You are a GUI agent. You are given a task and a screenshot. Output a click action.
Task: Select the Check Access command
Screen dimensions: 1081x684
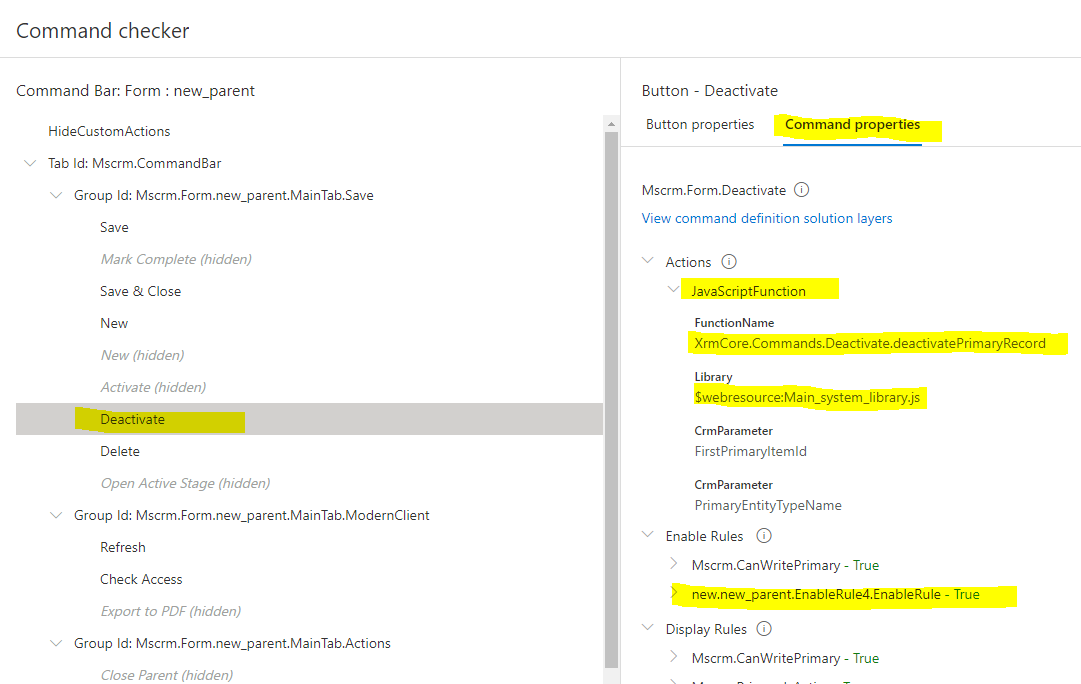141,579
